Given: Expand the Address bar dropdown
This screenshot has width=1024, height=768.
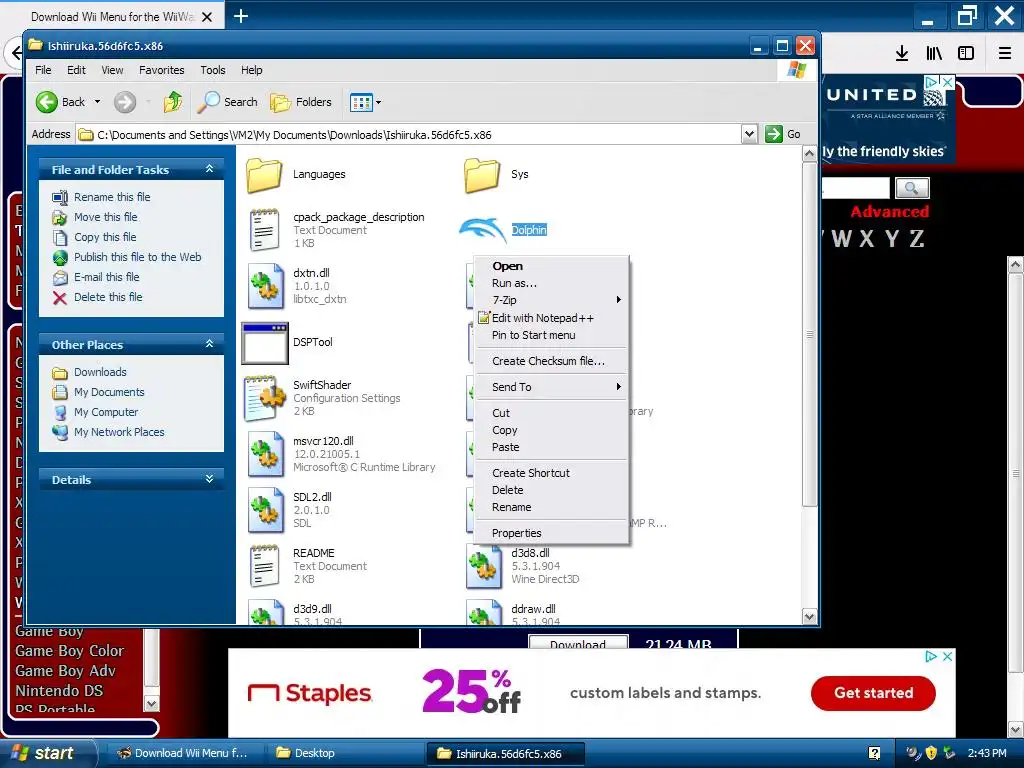Looking at the screenshot, I should 749,135.
